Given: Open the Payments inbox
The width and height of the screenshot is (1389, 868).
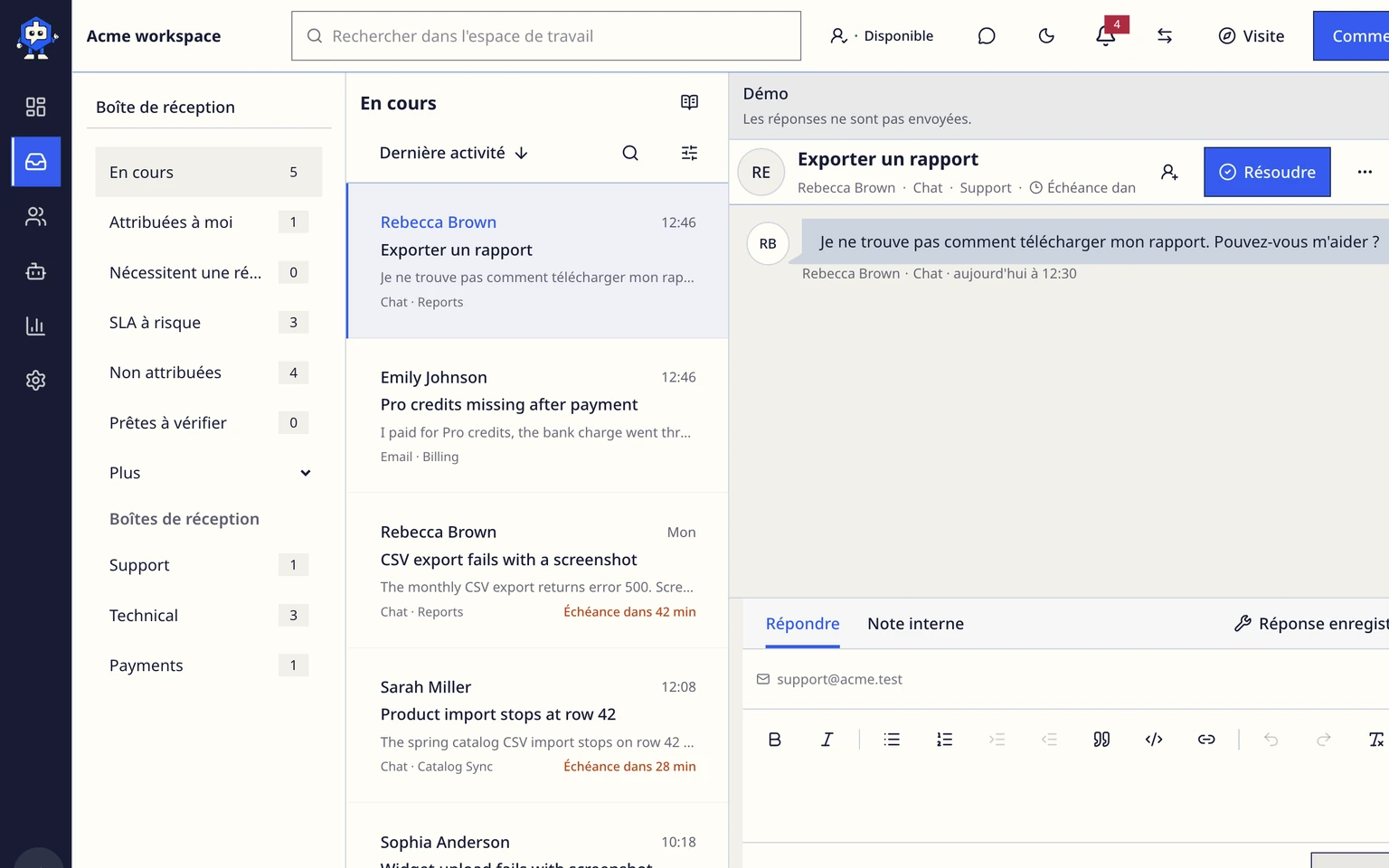Looking at the screenshot, I should (x=209, y=665).
